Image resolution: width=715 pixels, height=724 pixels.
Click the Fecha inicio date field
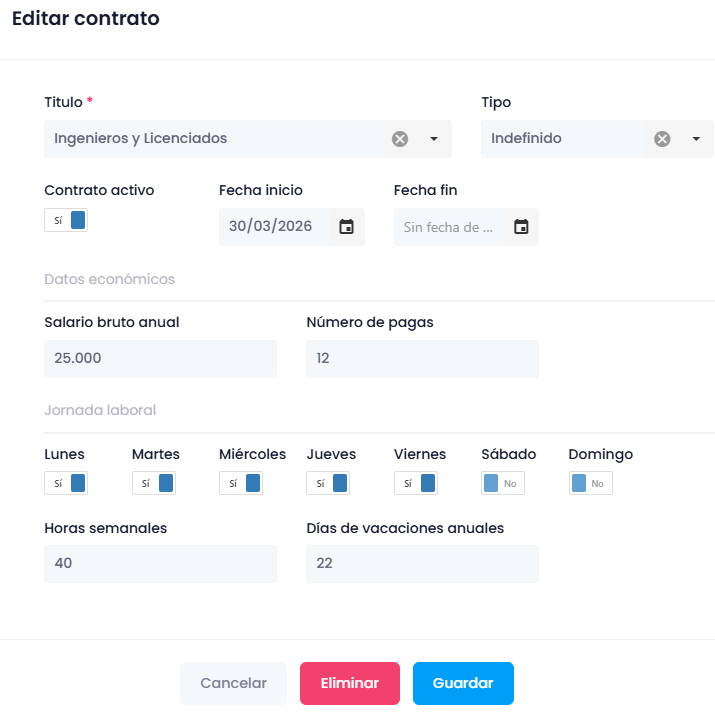point(275,227)
